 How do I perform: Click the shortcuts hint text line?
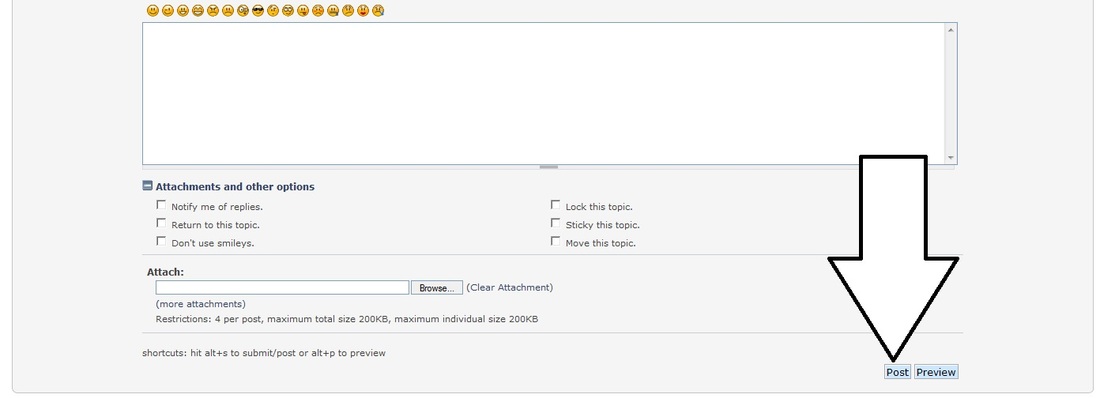[x=264, y=353]
